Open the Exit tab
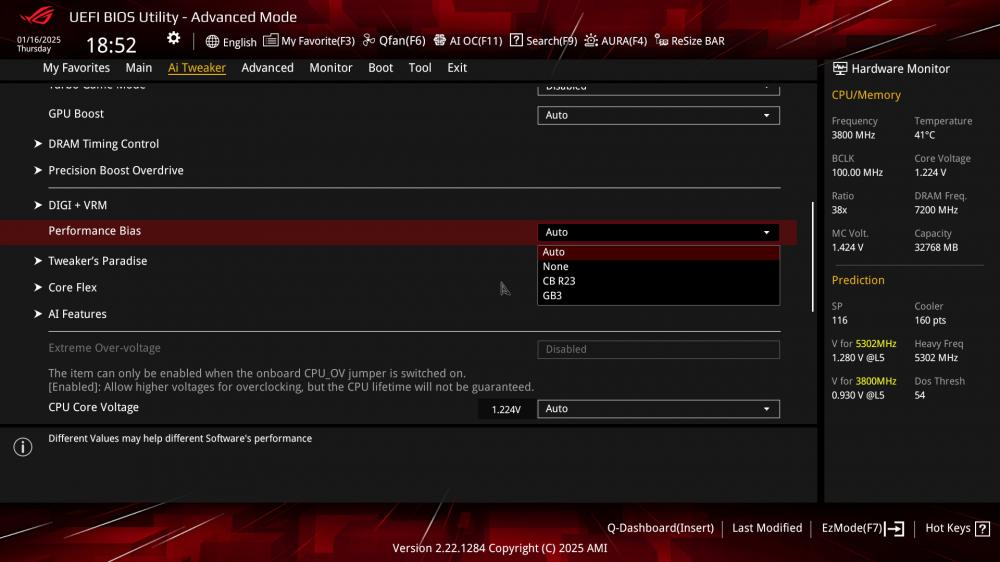 pyautogui.click(x=457, y=68)
